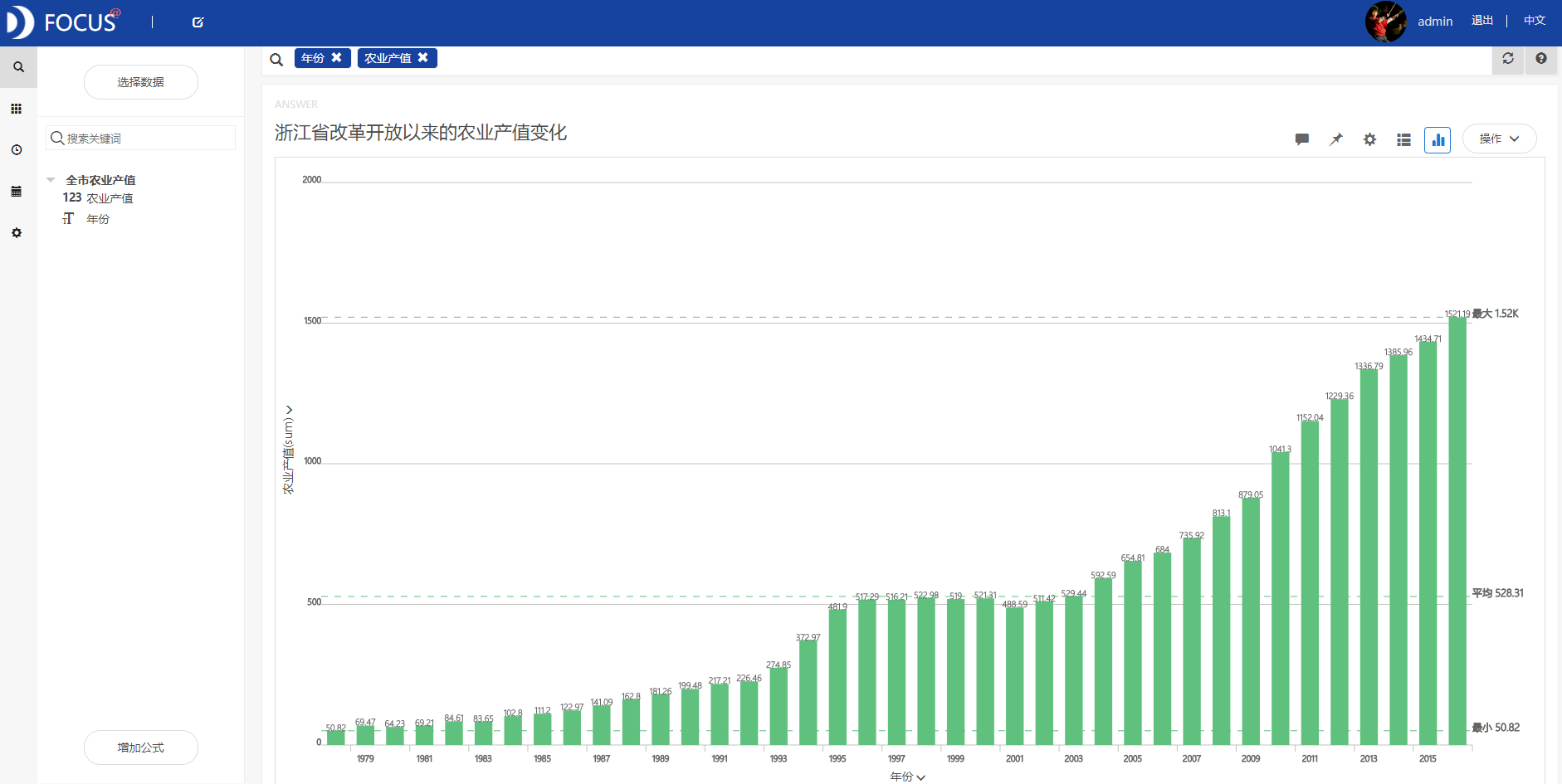1562x784 pixels.
Task: Click the chart title 浙江省改革开放以来的农业产值变化
Action: [x=421, y=133]
